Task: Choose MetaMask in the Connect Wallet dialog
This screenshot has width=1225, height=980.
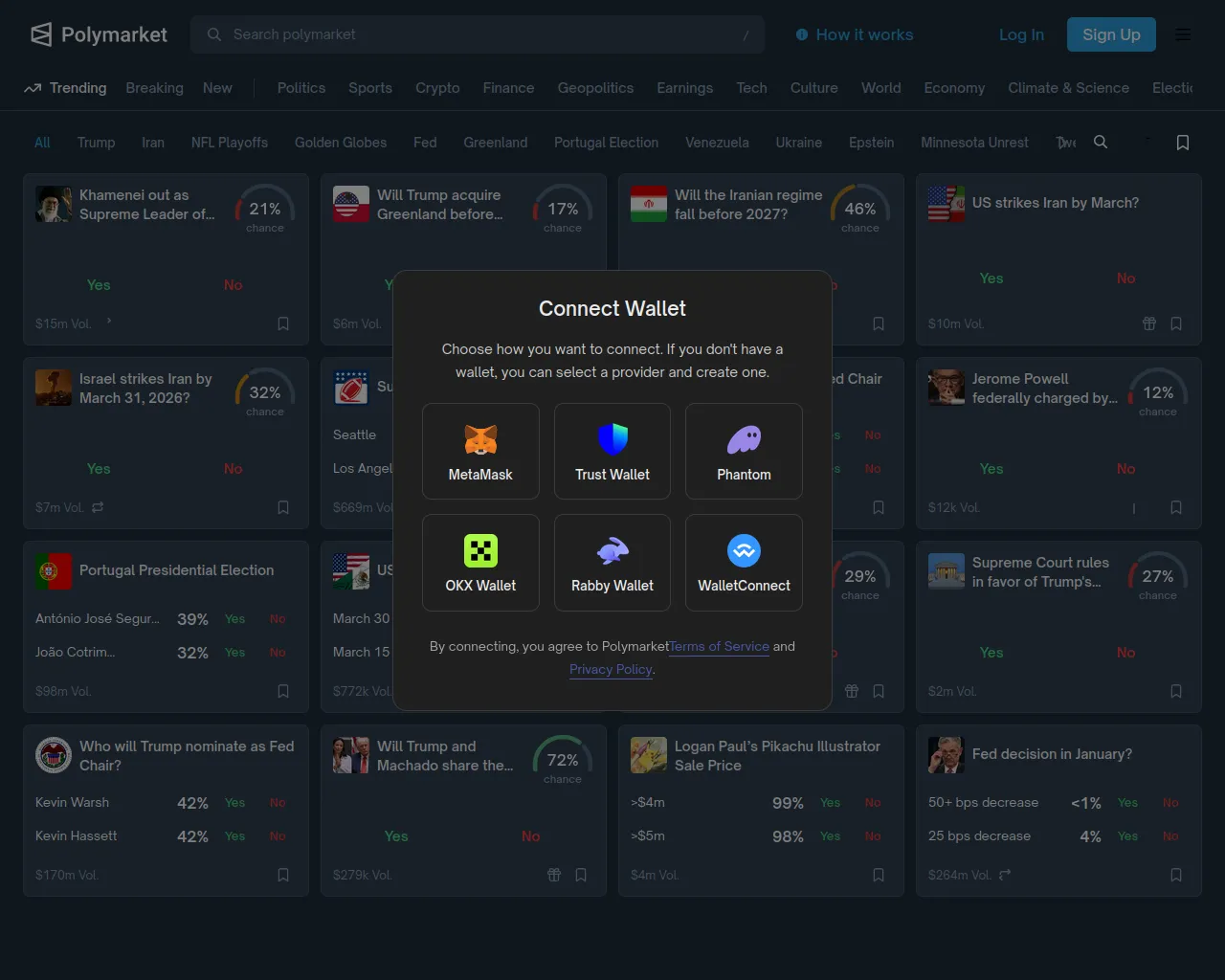Action: [480, 451]
